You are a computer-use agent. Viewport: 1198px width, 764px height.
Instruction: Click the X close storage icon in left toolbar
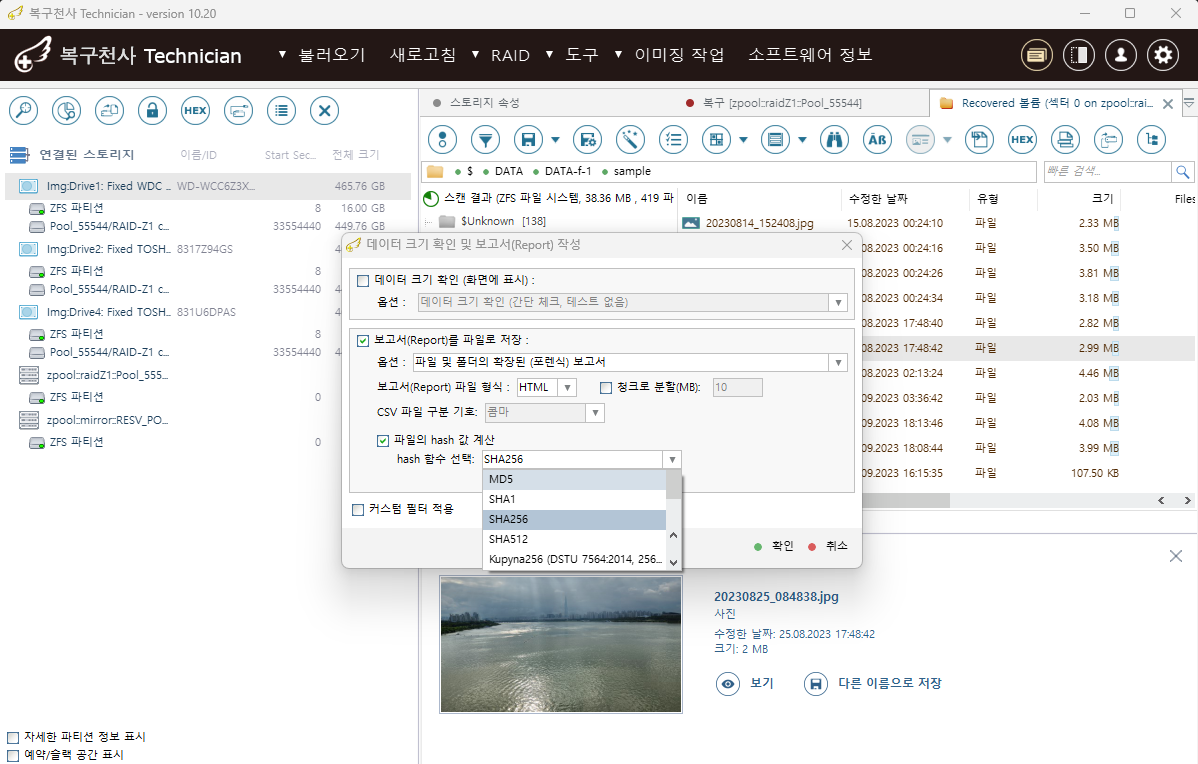point(325,111)
